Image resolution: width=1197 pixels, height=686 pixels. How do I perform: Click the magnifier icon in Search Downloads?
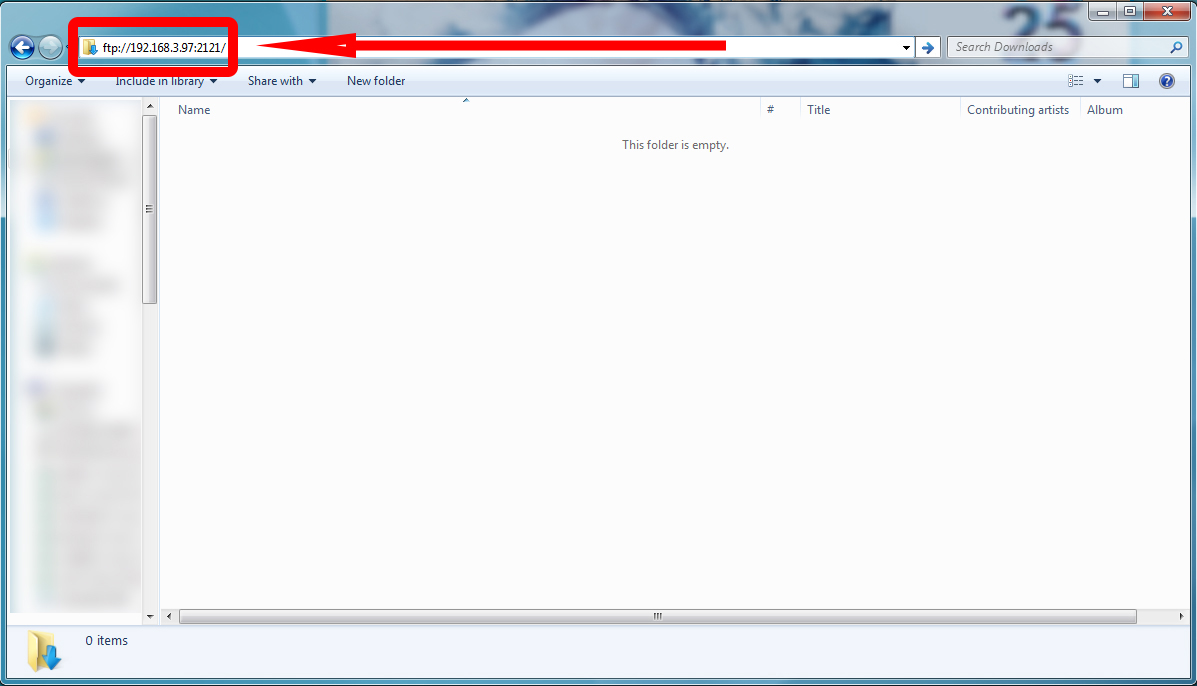click(x=1176, y=47)
